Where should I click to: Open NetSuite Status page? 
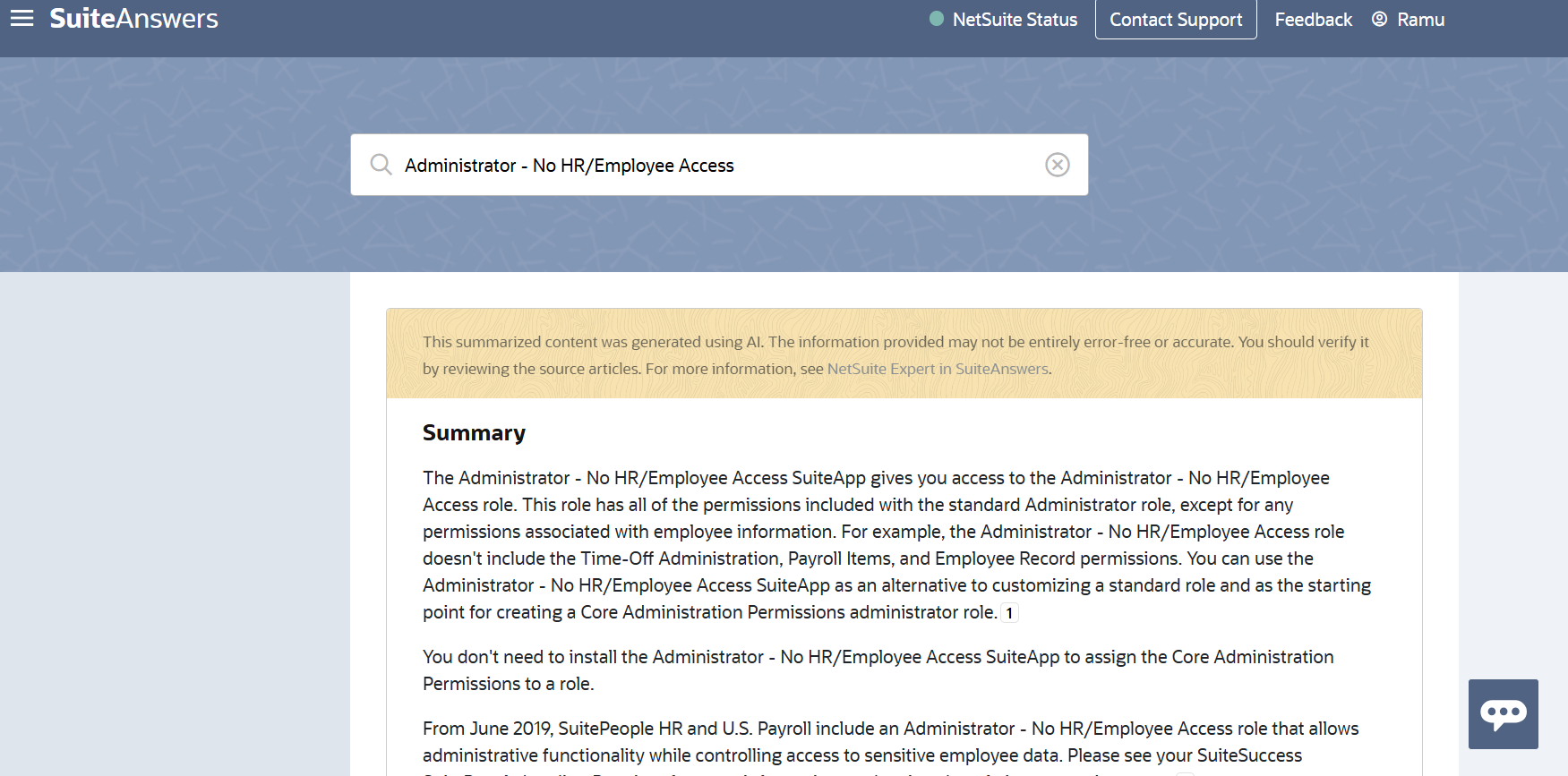tap(1015, 20)
